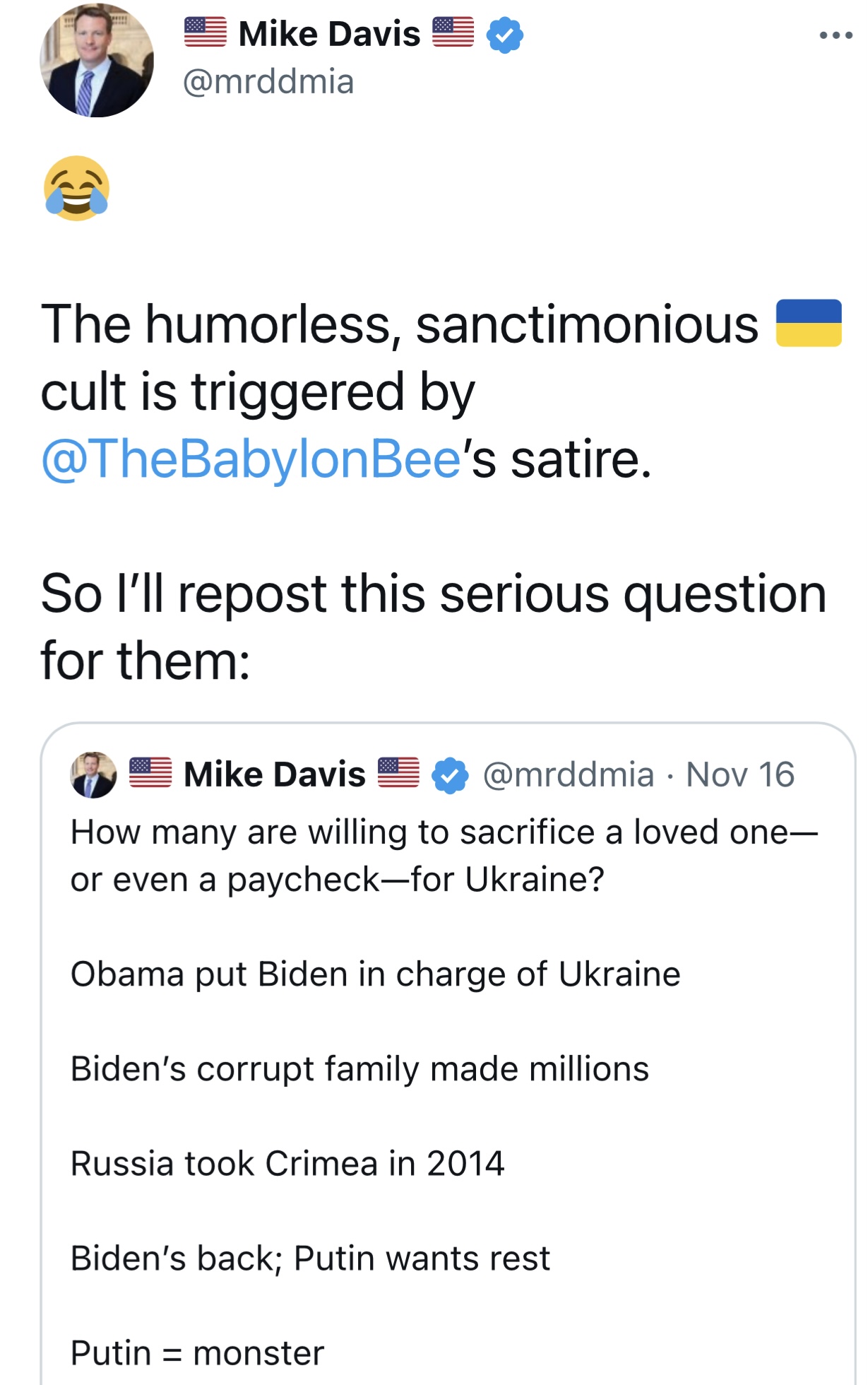
Task: Click the verified badge in quoted tweet
Action: click(x=450, y=775)
